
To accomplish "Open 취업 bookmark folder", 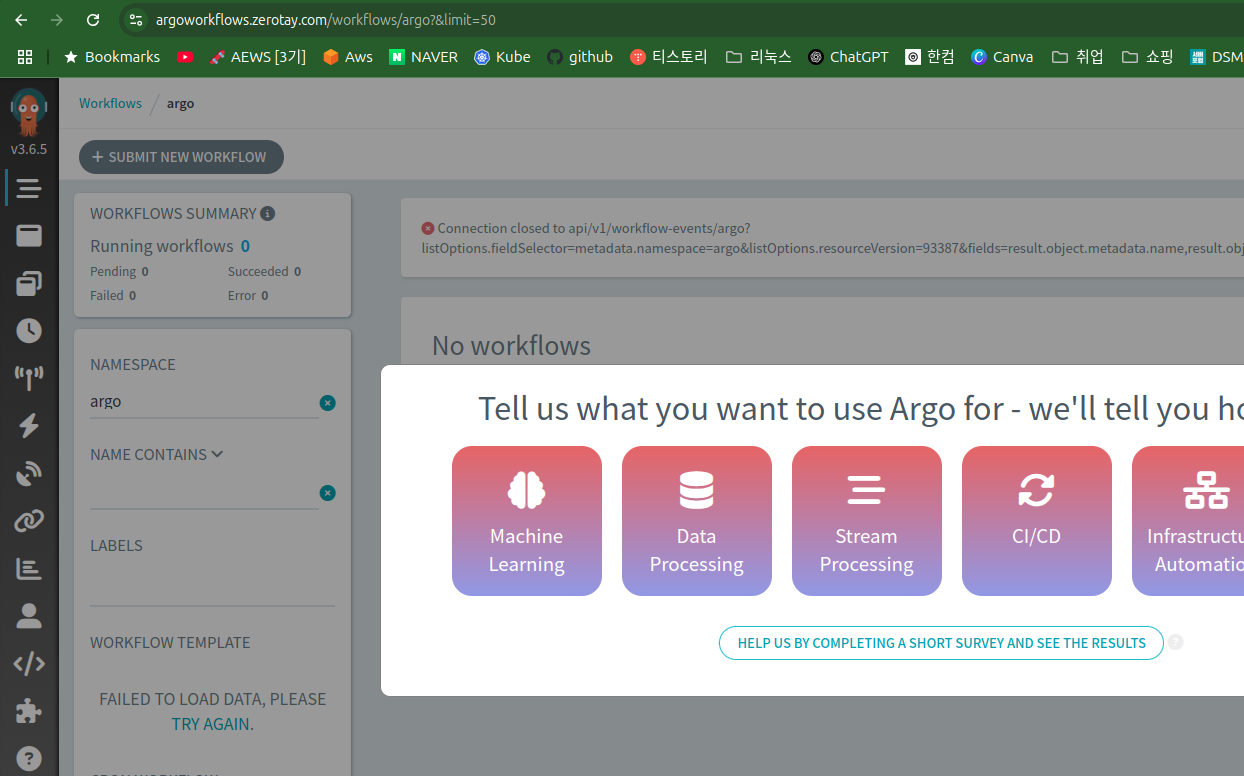I will point(1078,57).
